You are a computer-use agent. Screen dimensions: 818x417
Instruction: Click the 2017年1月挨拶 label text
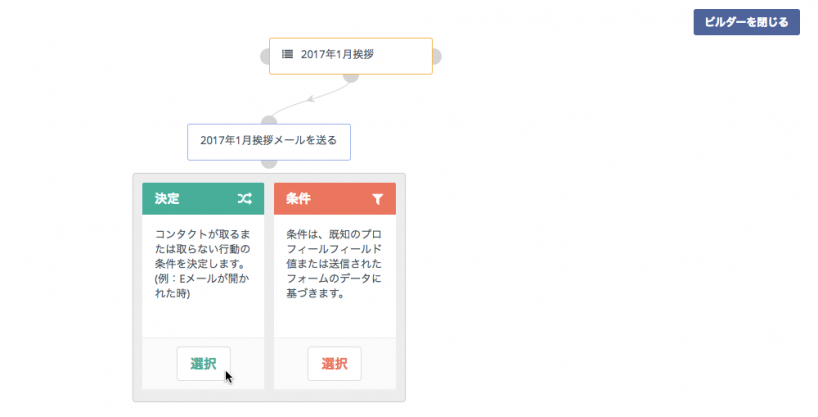click(x=337, y=55)
